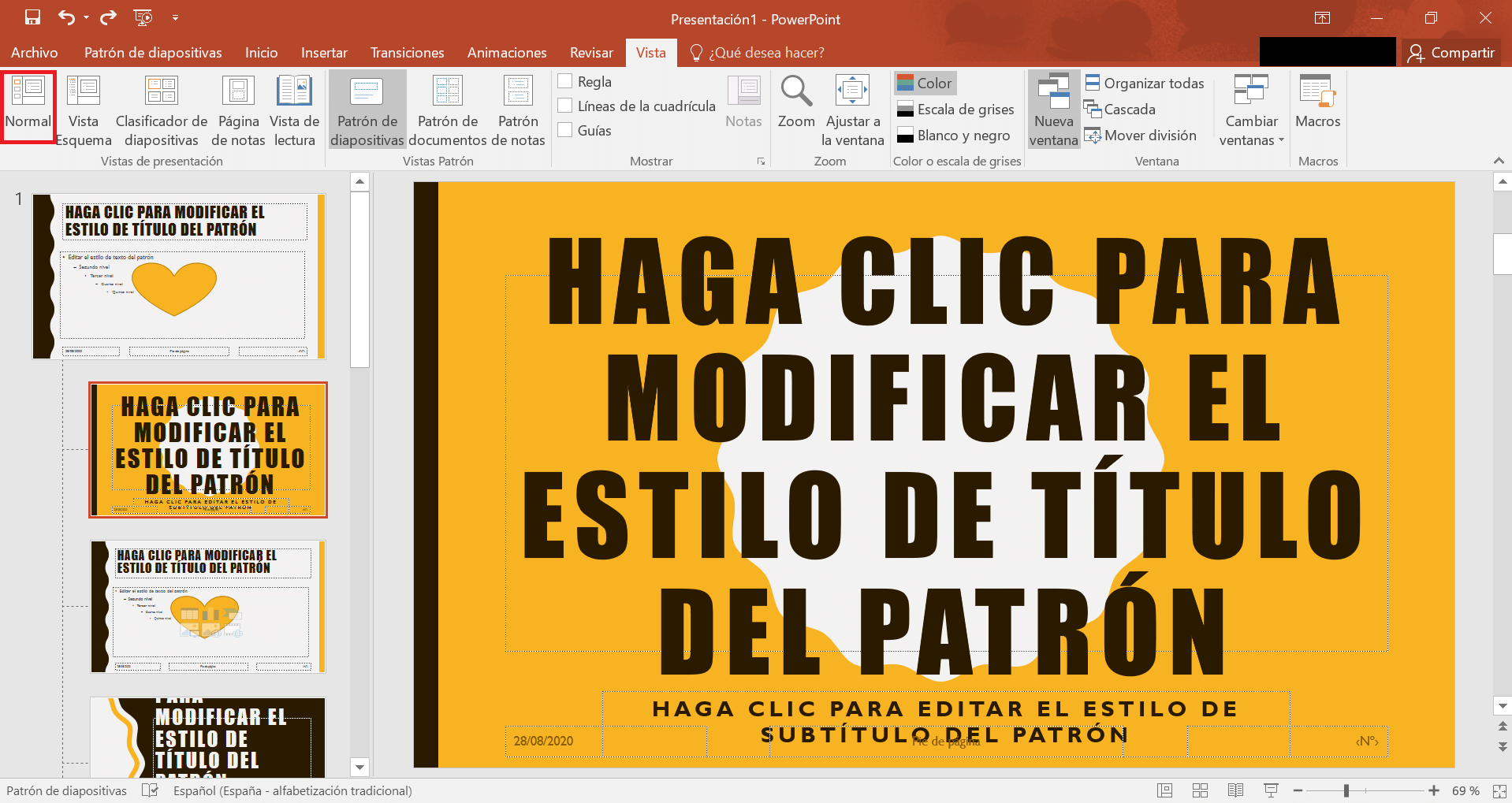Open Mostrar group dialog launcher

[x=761, y=162]
